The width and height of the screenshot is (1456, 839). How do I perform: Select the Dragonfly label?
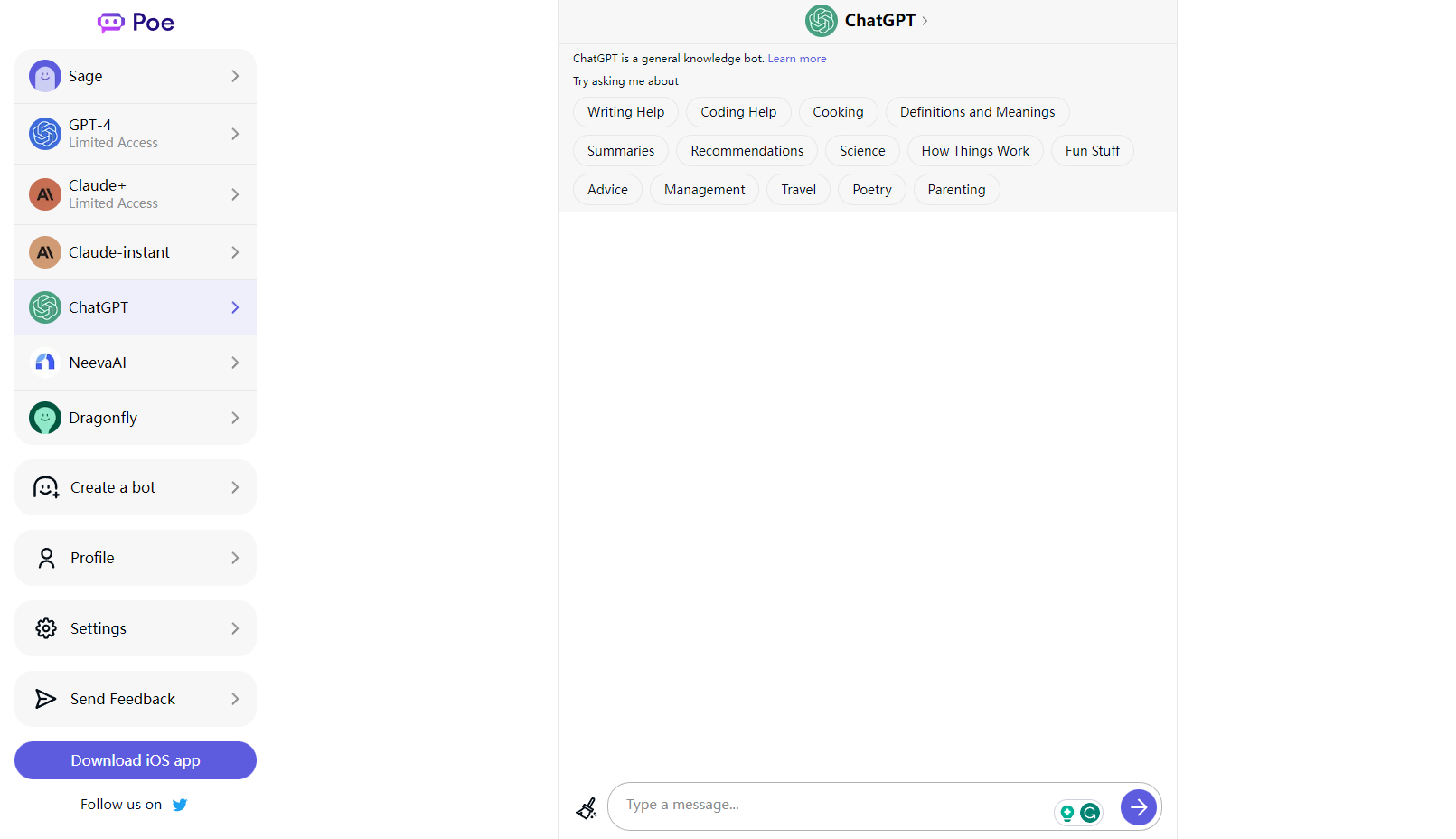click(x=103, y=418)
